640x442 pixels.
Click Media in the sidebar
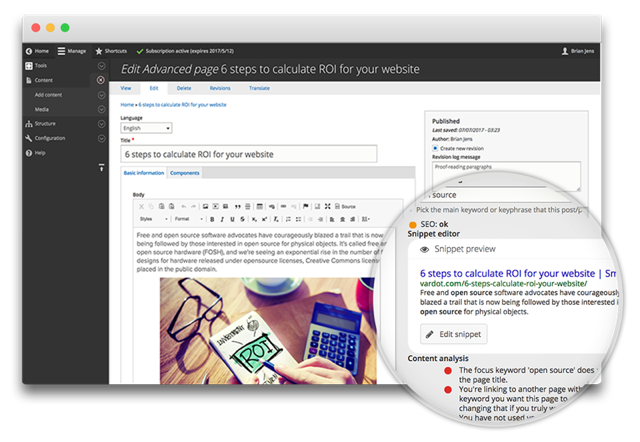click(x=42, y=109)
